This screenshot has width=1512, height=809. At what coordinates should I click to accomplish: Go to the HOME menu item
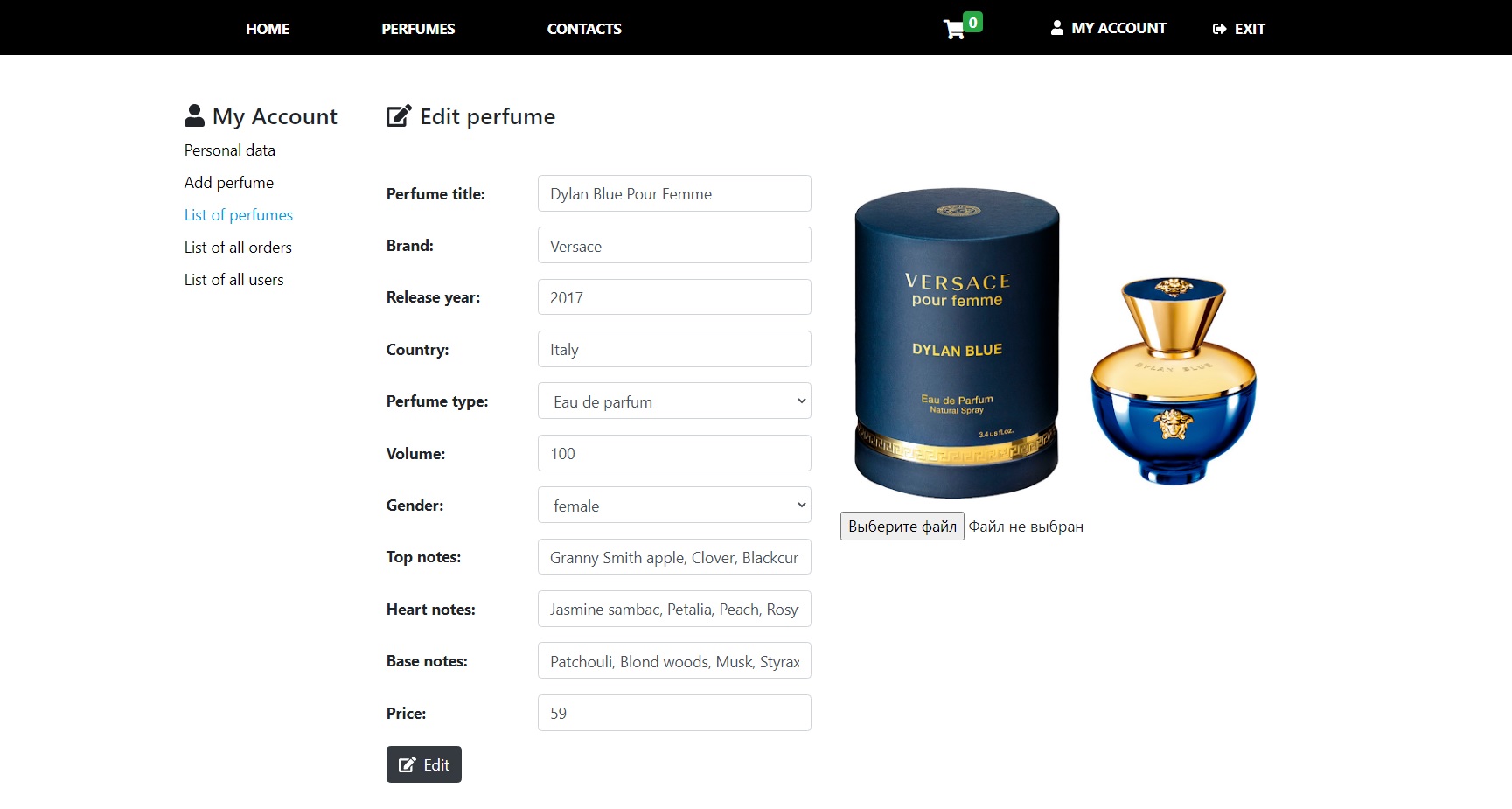click(268, 29)
